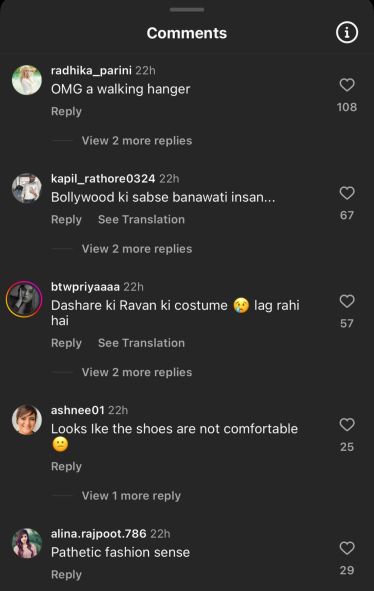Like kapil_rathore0324's Bollywood comment
Image resolution: width=374 pixels, height=591 pixels.
347,193
